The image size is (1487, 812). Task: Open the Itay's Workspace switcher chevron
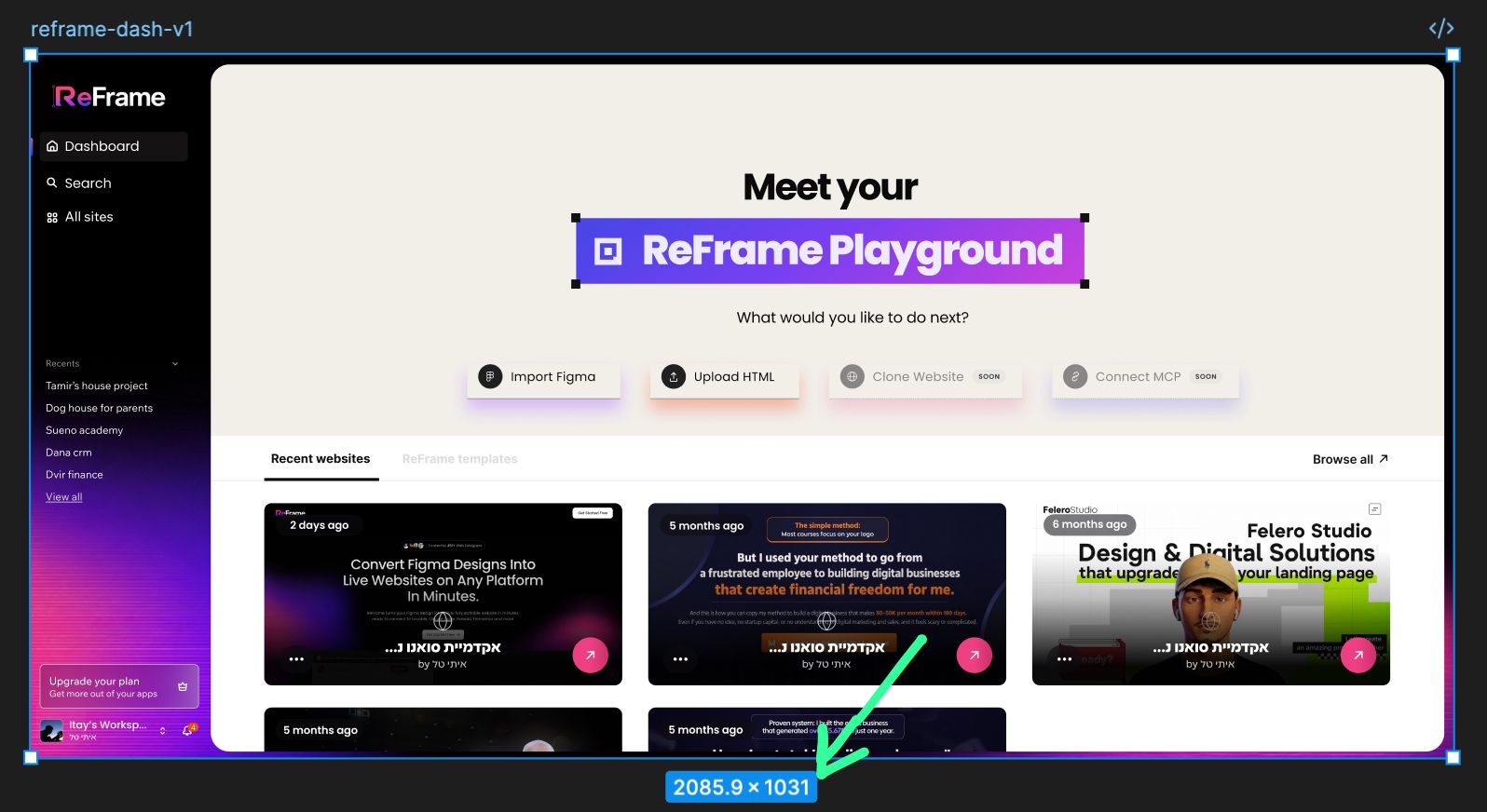[x=162, y=731]
